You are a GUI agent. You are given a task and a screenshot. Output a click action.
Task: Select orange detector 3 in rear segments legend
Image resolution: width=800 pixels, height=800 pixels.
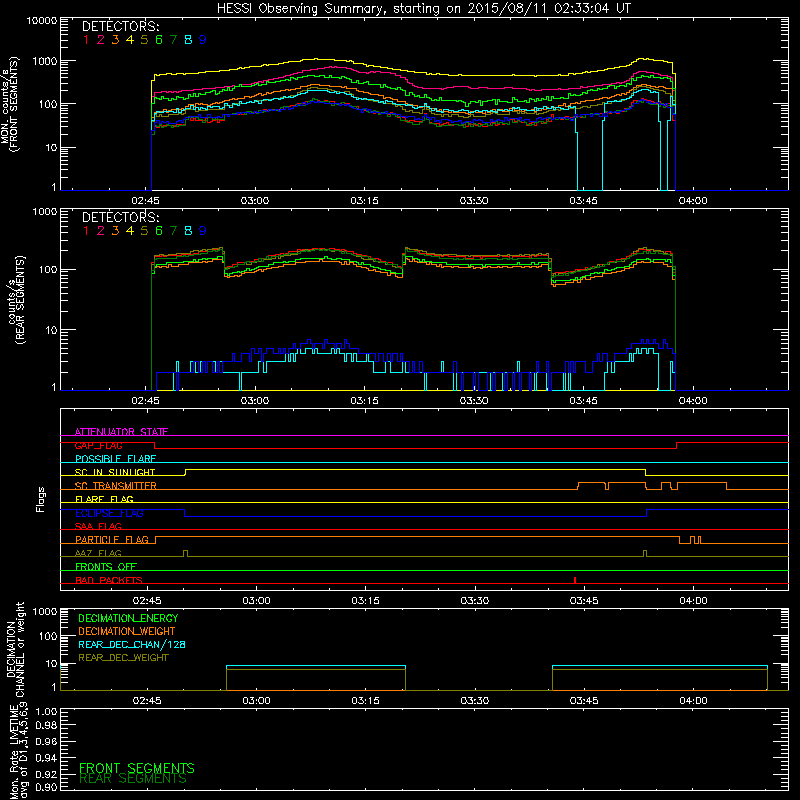(115, 231)
